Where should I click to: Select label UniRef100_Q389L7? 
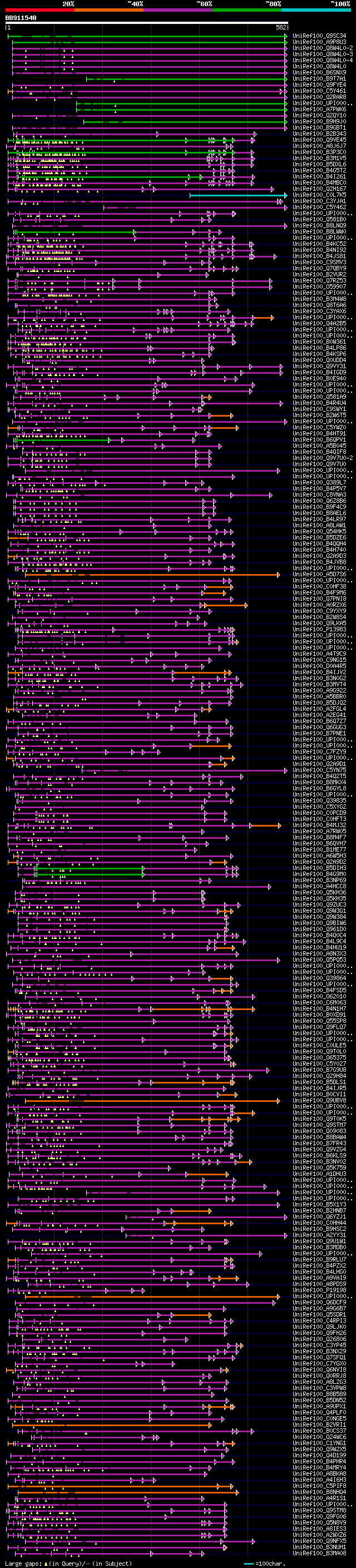[319, 483]
